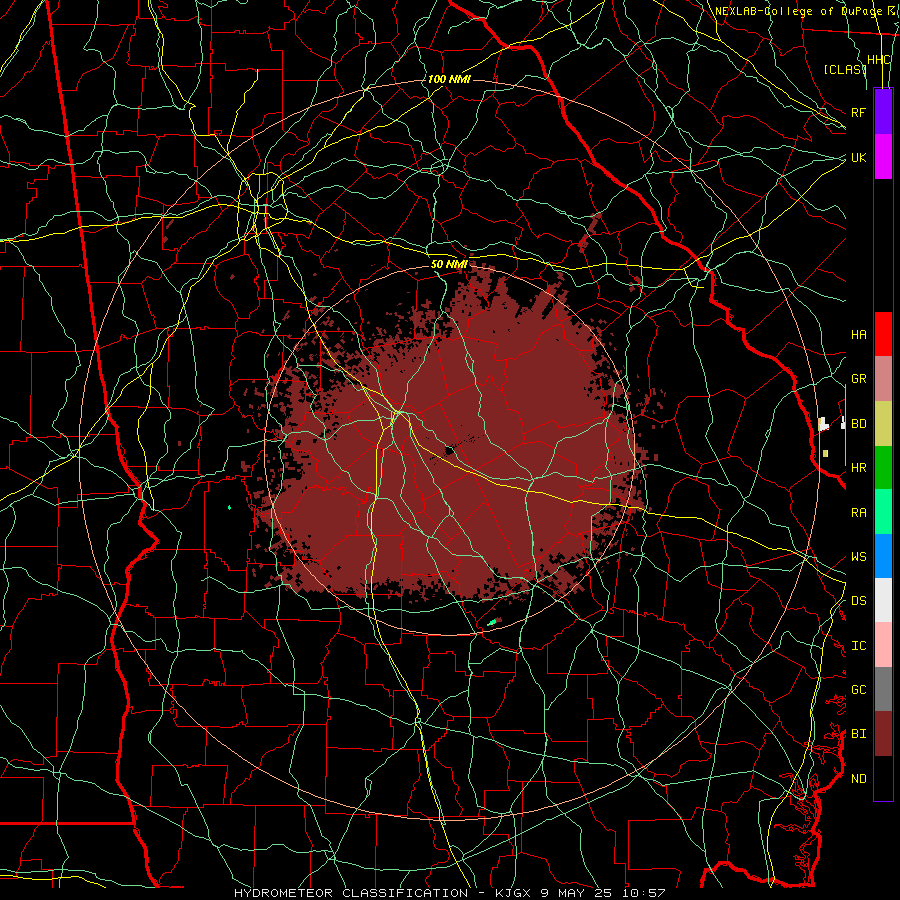Click the ND black legend swatch
This screenshot has height=900, width=900.
(x=883, y=778)
